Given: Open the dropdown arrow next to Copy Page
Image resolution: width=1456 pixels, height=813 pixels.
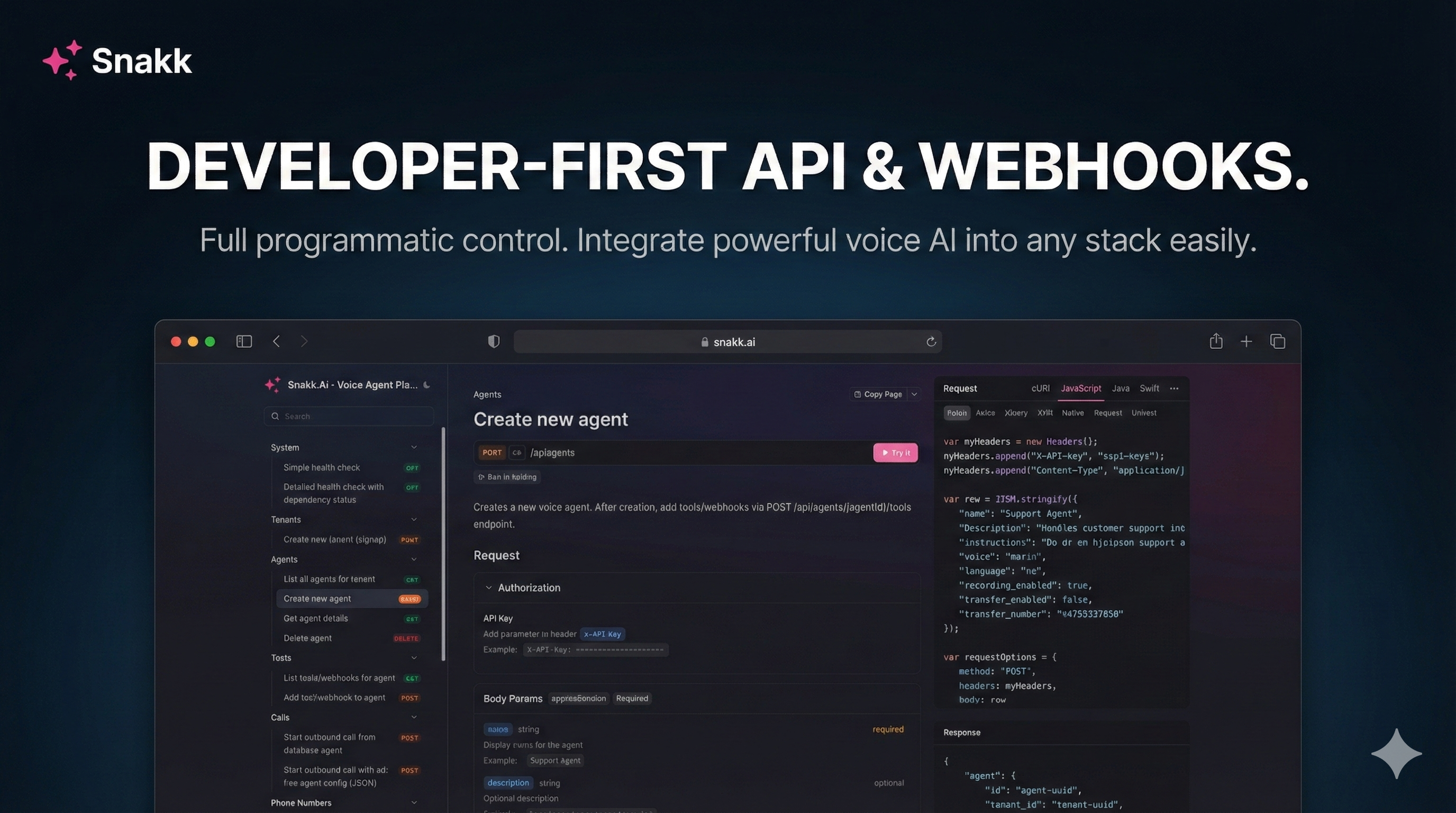Looking at the screenshot, I should pyautogui.click(x=914, y=394).
